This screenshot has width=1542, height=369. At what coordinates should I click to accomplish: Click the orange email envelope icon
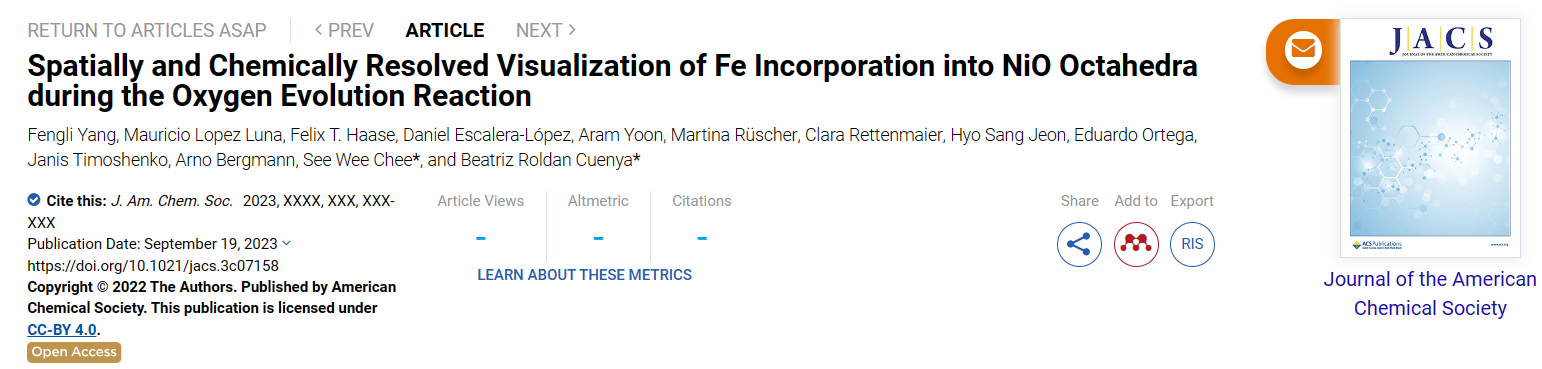1303,49
